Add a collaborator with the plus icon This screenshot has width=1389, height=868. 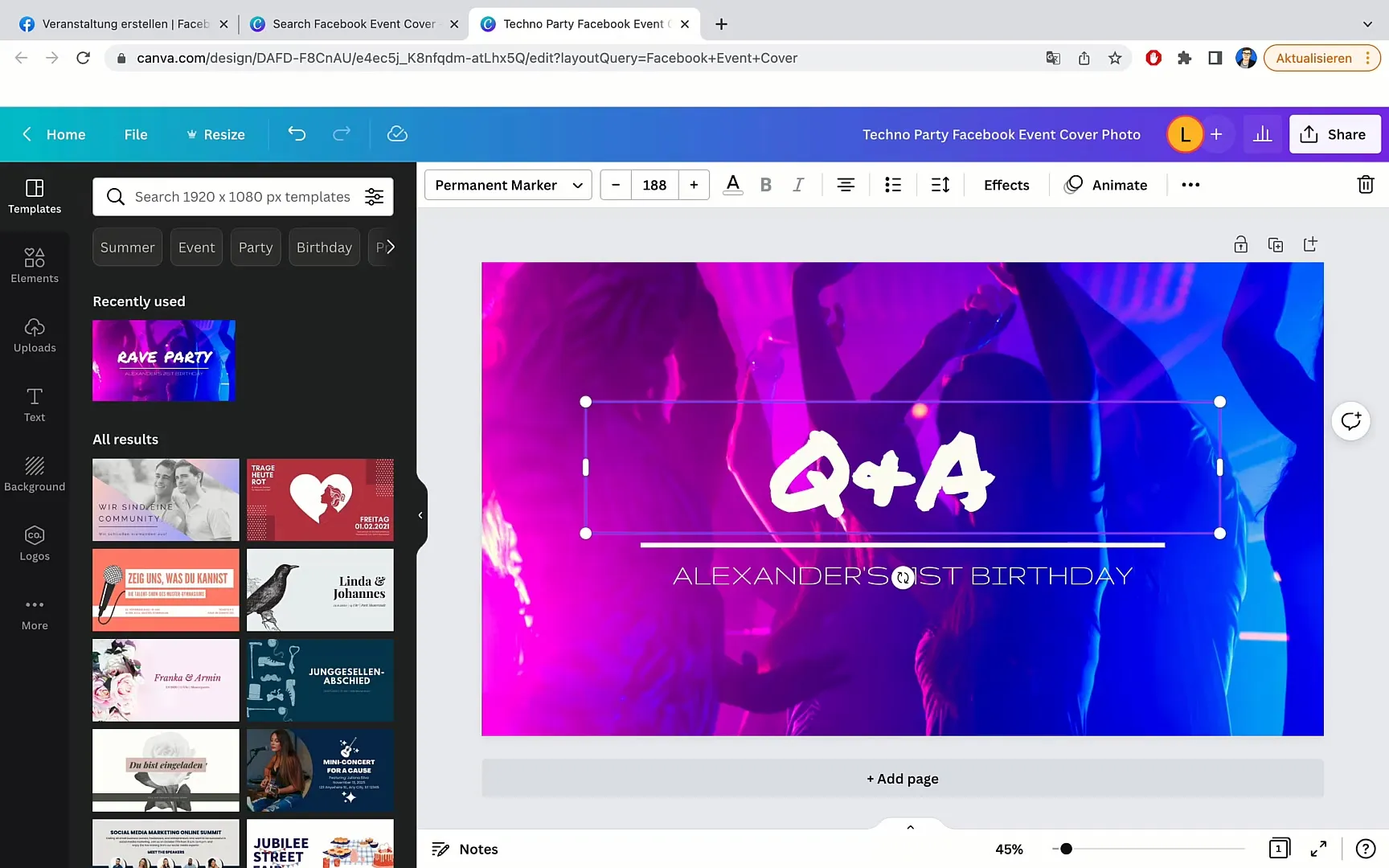click(1216, 134)
